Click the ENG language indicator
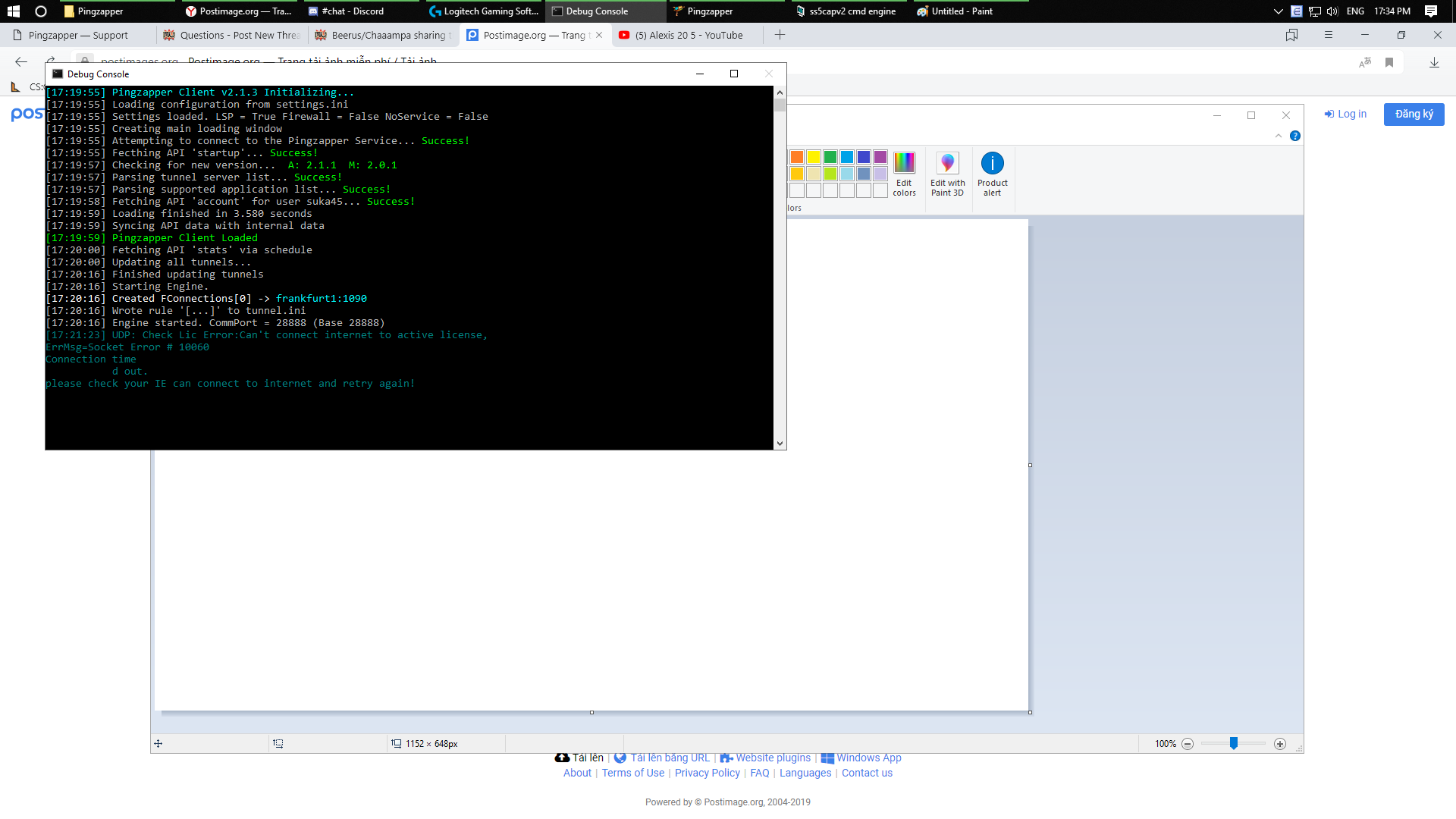Screen dimensions: 1456x819 pos(1355,11)
